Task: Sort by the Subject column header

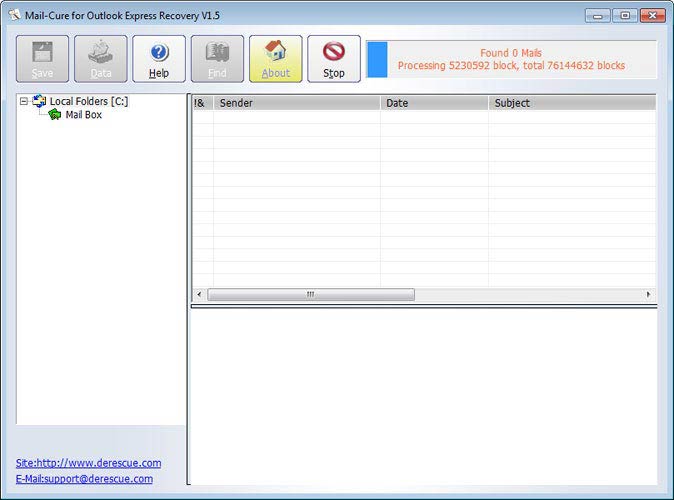Action: [x=572, y=103]
